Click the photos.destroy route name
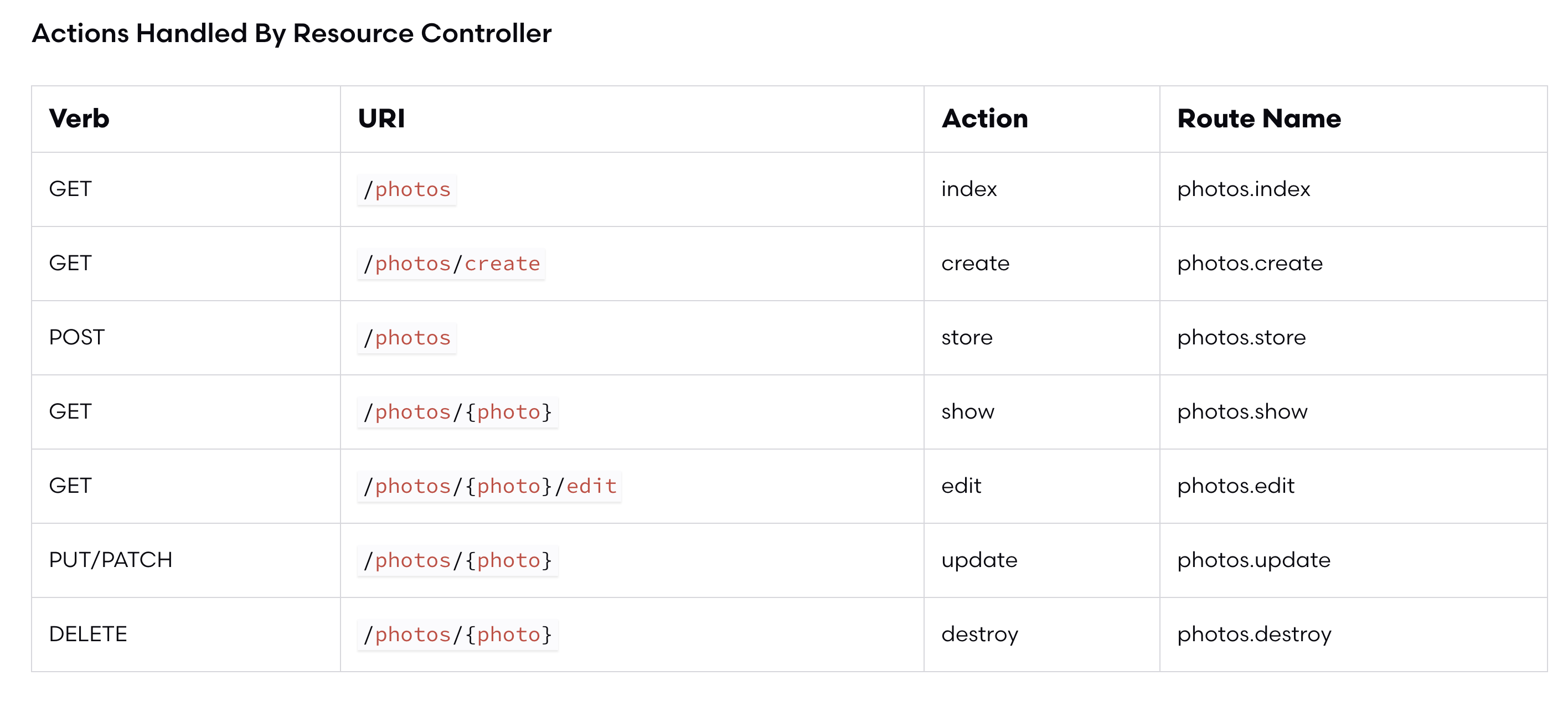 click(x=1254, y=635)
